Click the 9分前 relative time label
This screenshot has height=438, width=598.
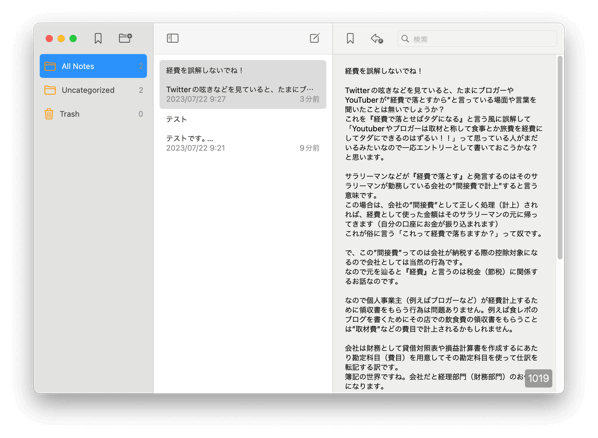click(x=309, y=148)
